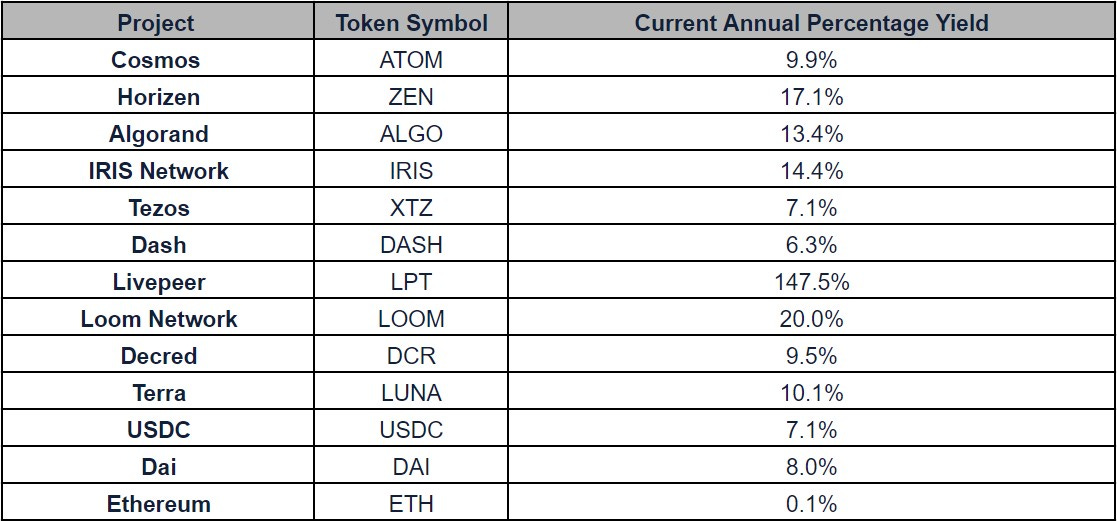1117x521 pixels.
Task: Click the Algorand project name
Action: pyautogui.click(x=158, y=134)
